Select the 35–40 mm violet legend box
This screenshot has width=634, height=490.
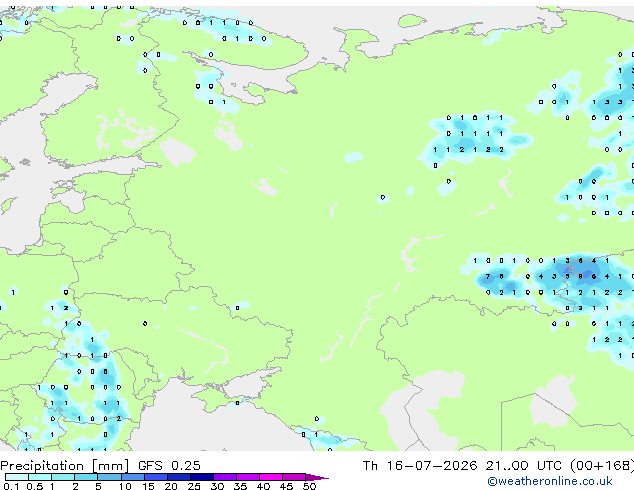pyautogui.click(x=248, y=477)
